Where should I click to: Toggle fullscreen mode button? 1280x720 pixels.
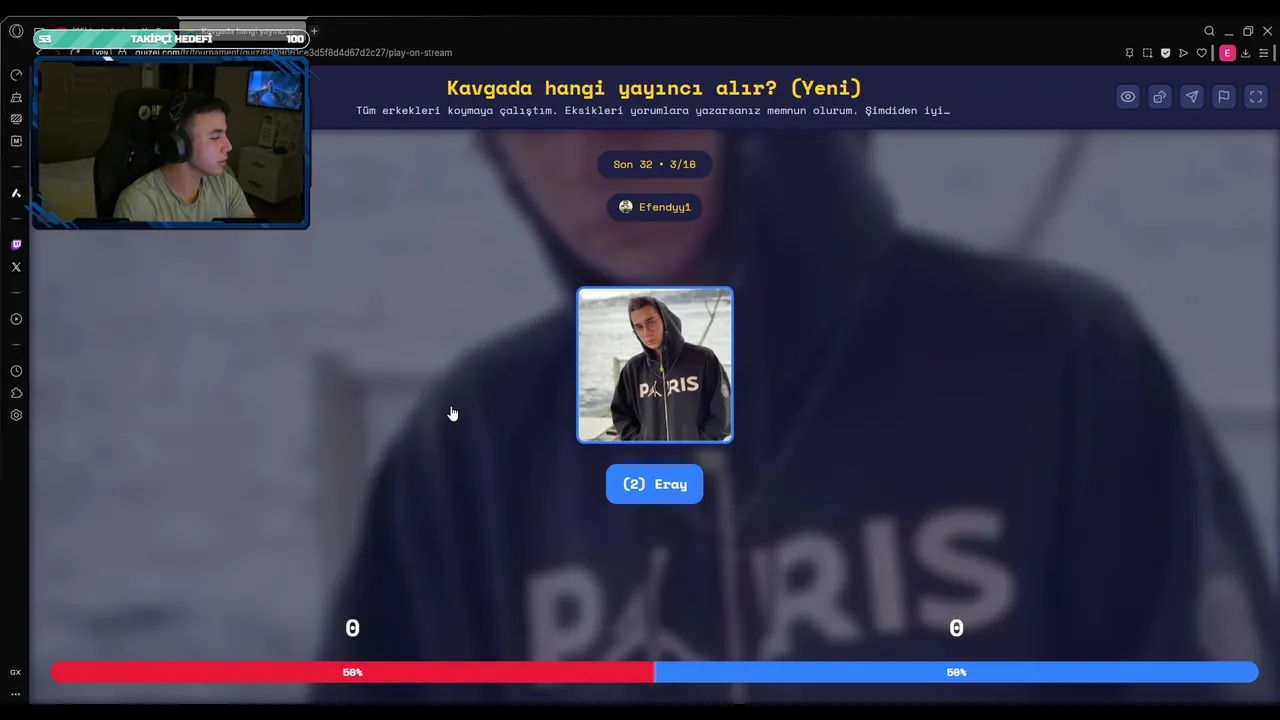tap(1256, 97)
